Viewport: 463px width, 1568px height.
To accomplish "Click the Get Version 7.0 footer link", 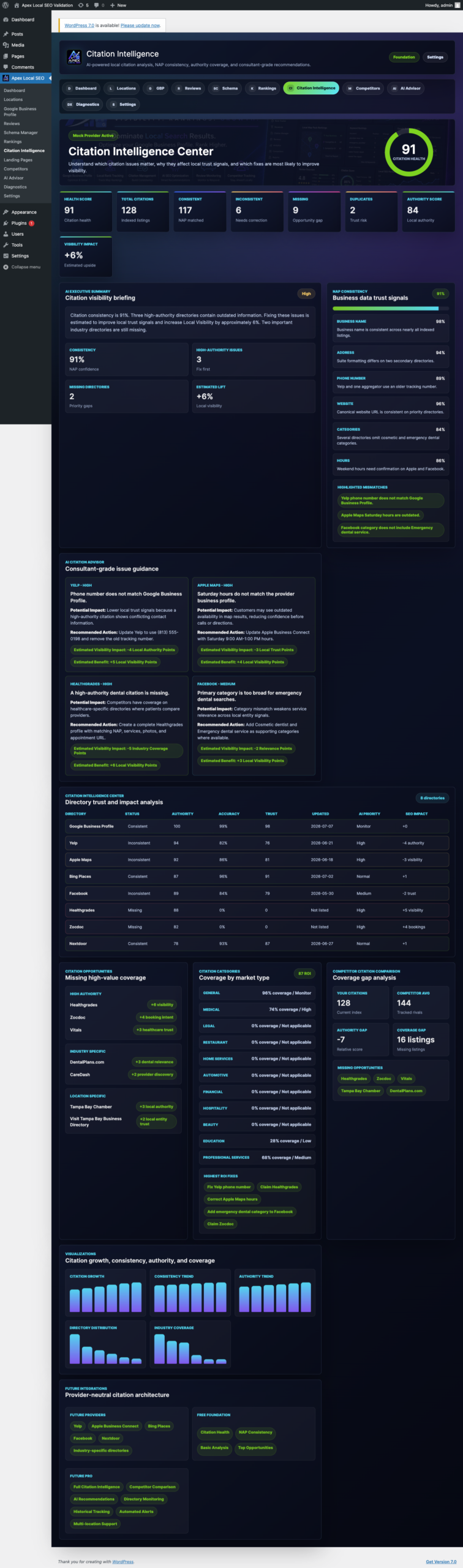I will (441, 1561).
